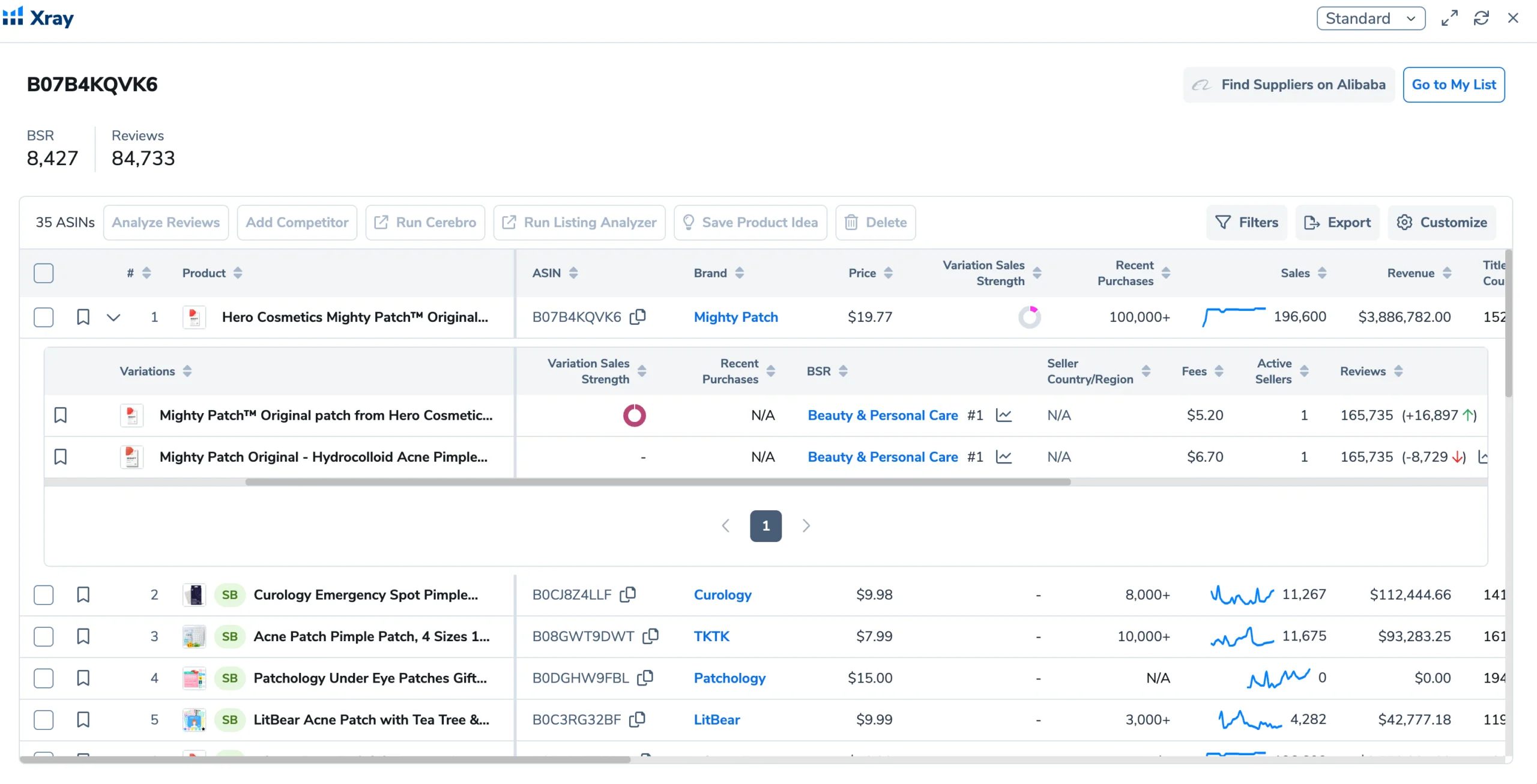The width and height of the screenshot is (1537, 784).
Task: Toggle the checkbox for product row 3
Action: (x=43, y=636)
